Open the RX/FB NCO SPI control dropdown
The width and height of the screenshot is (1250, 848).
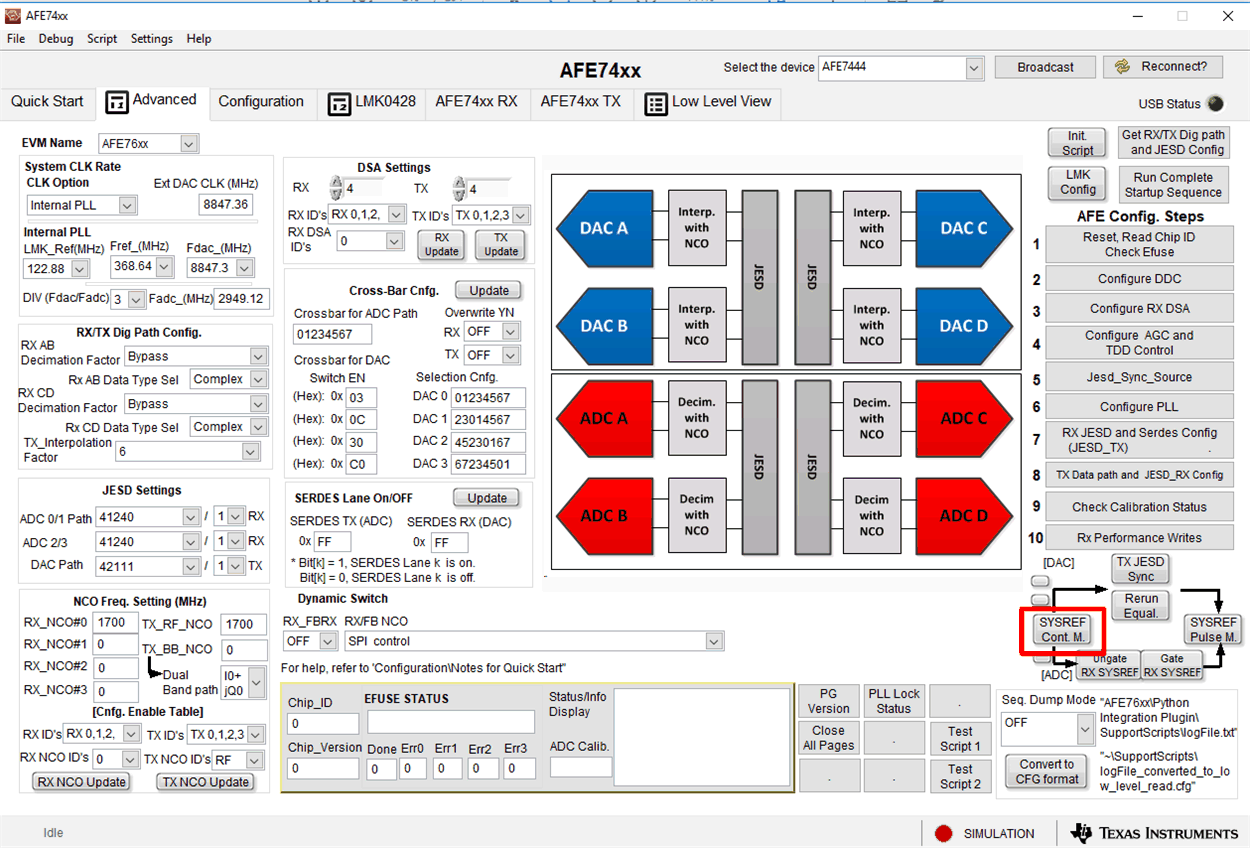(713, 641)
